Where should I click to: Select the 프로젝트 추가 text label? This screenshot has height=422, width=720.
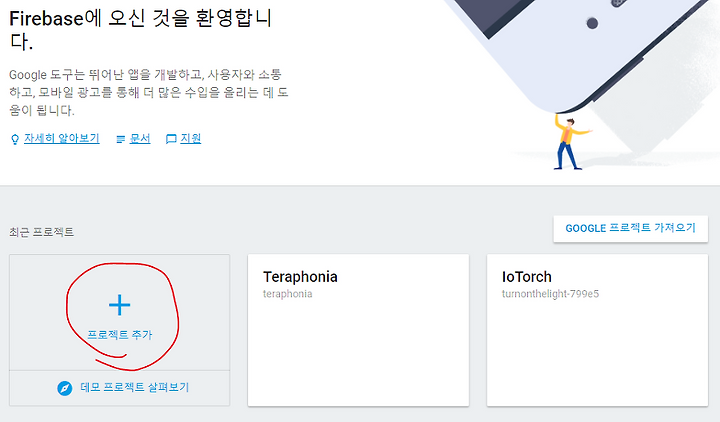point(120,335)
